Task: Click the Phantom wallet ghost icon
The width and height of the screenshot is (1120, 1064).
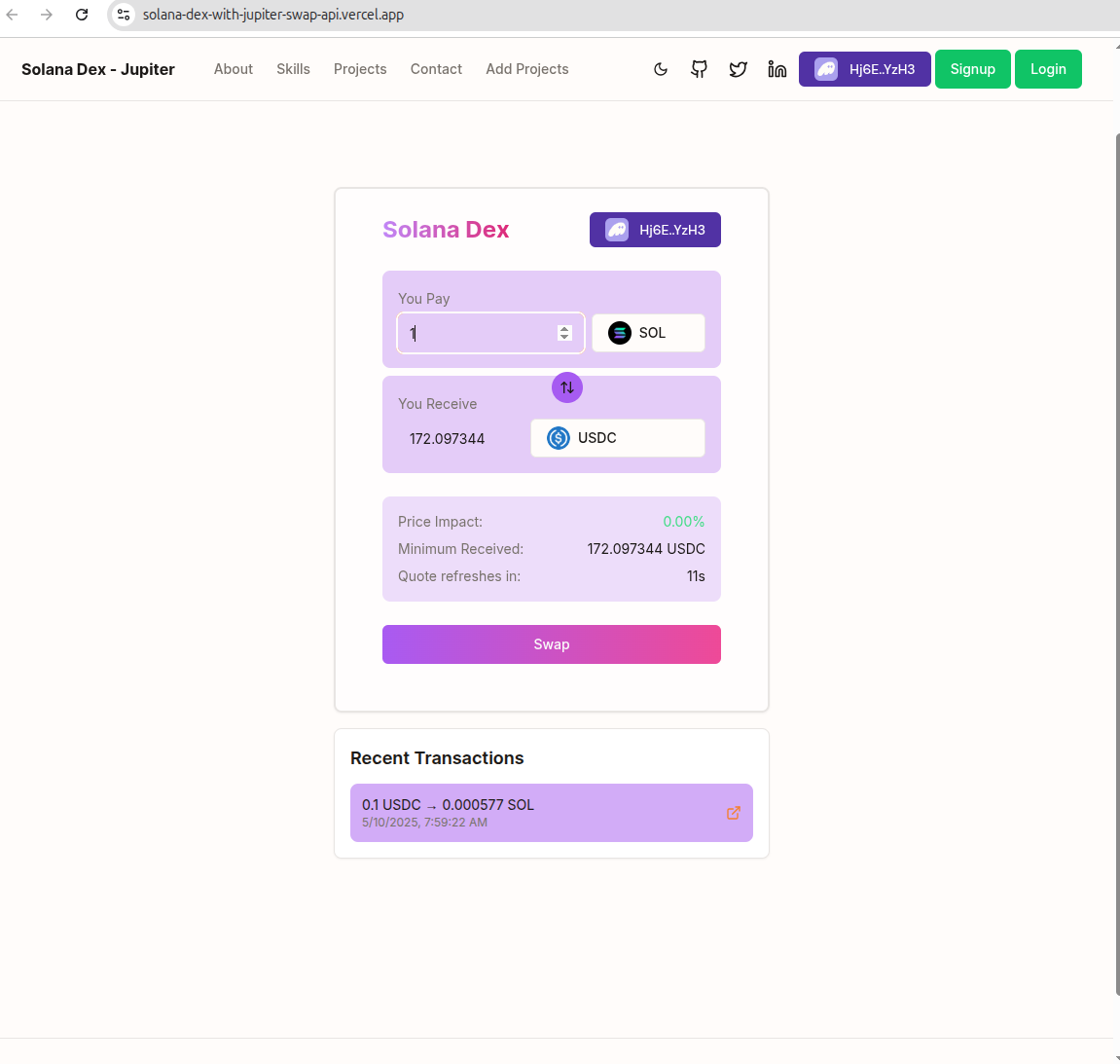Action: point(826,69)
